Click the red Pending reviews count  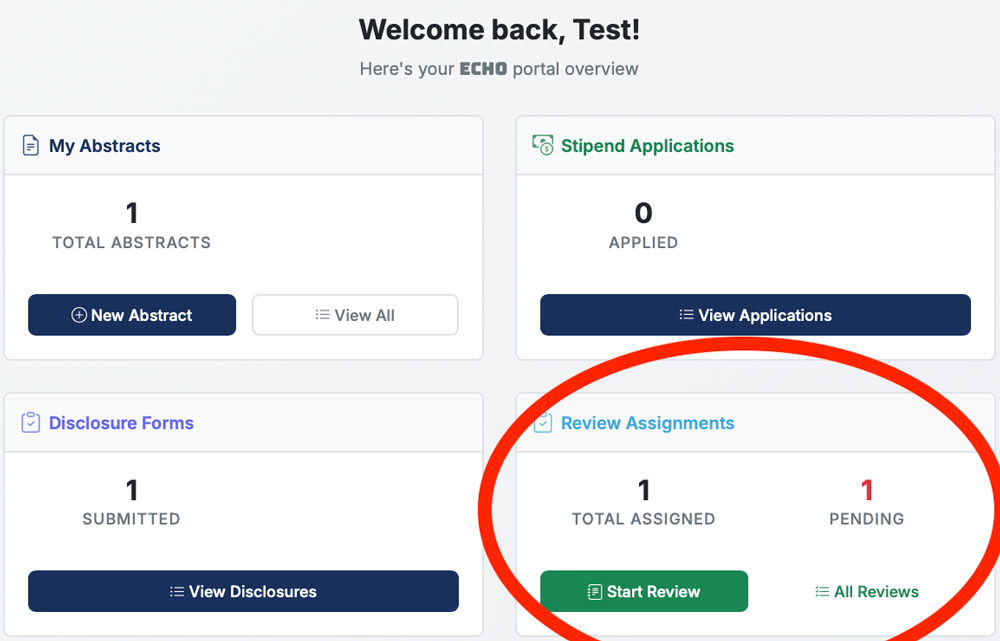point(867,490)
